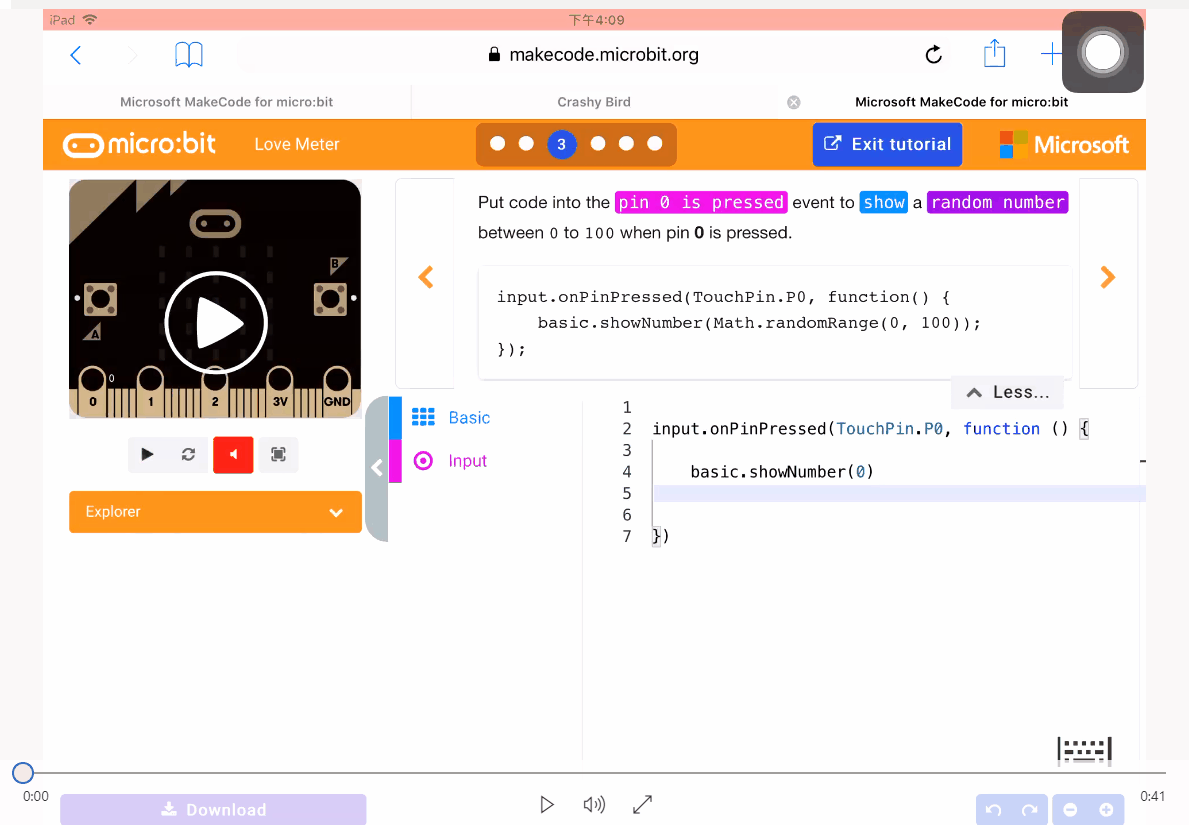The height and width of the screenshot is (825, 1189).
Task: Open a new Safari tab with plus
Action: click(1051, 54)
